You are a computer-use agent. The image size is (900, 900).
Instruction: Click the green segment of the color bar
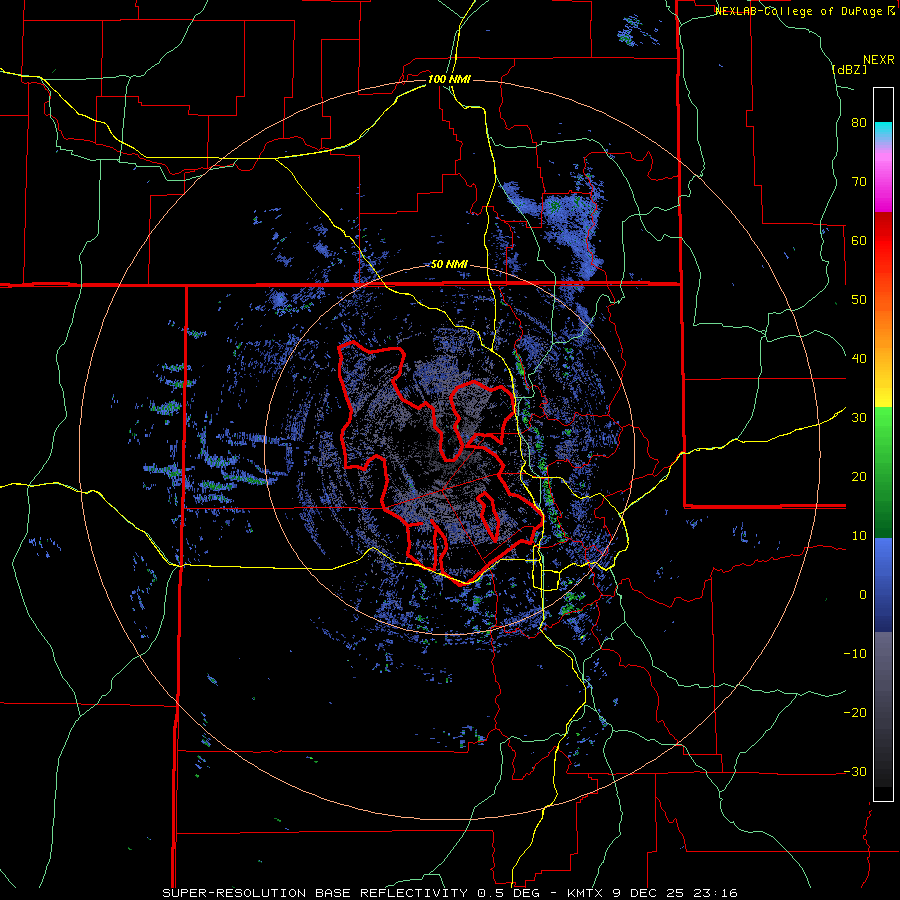click(883, 472)
